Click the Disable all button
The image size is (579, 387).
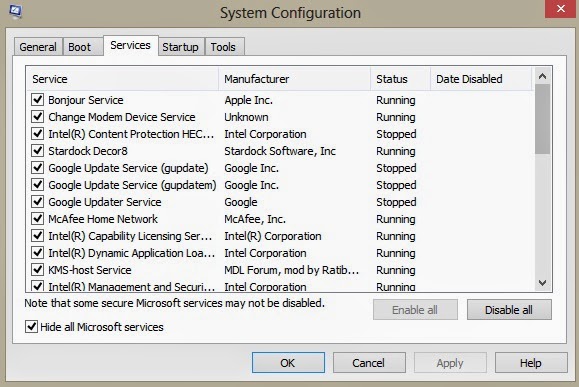point(509,310)
